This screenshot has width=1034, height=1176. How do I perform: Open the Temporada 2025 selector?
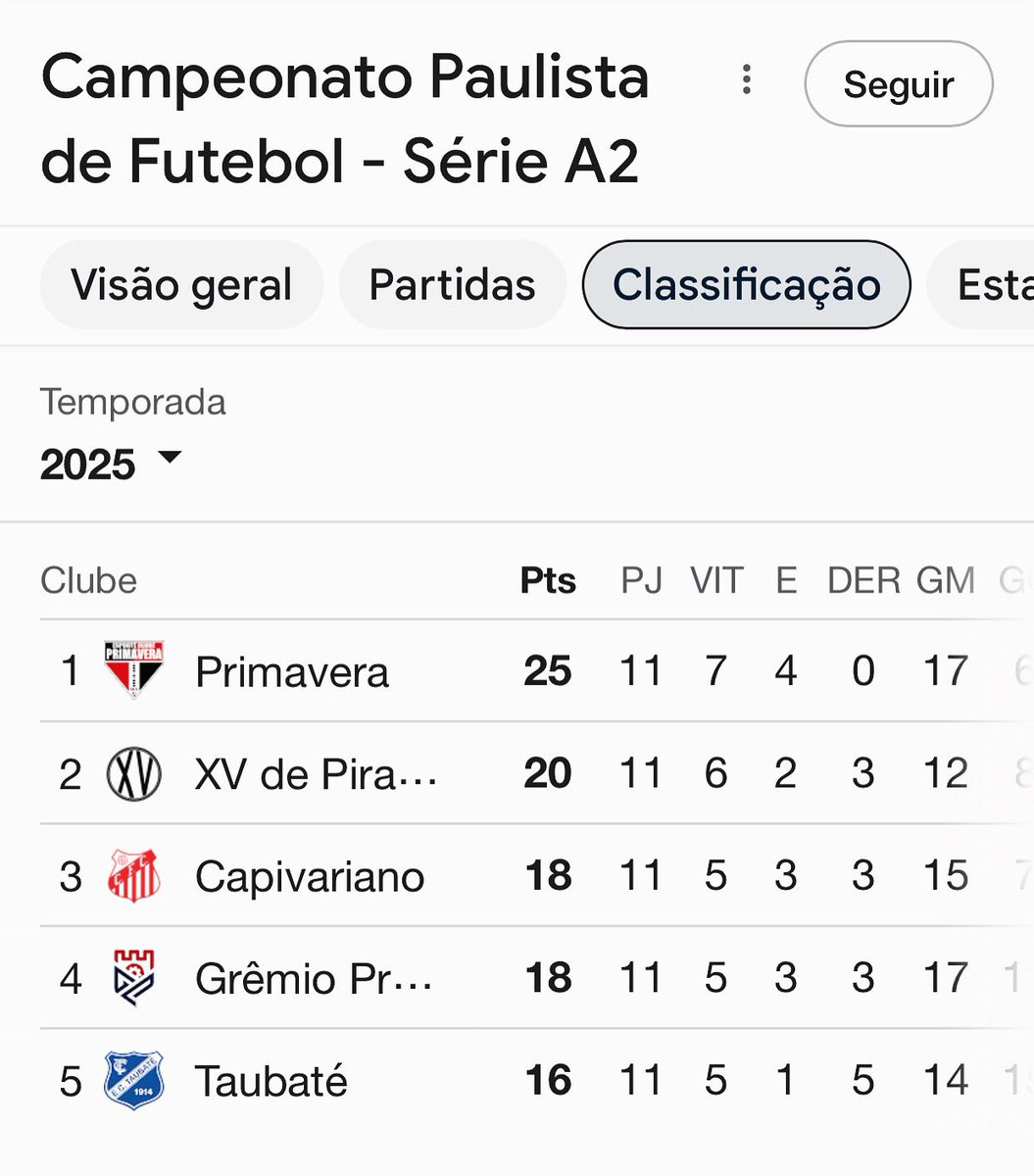pos(90,463)
